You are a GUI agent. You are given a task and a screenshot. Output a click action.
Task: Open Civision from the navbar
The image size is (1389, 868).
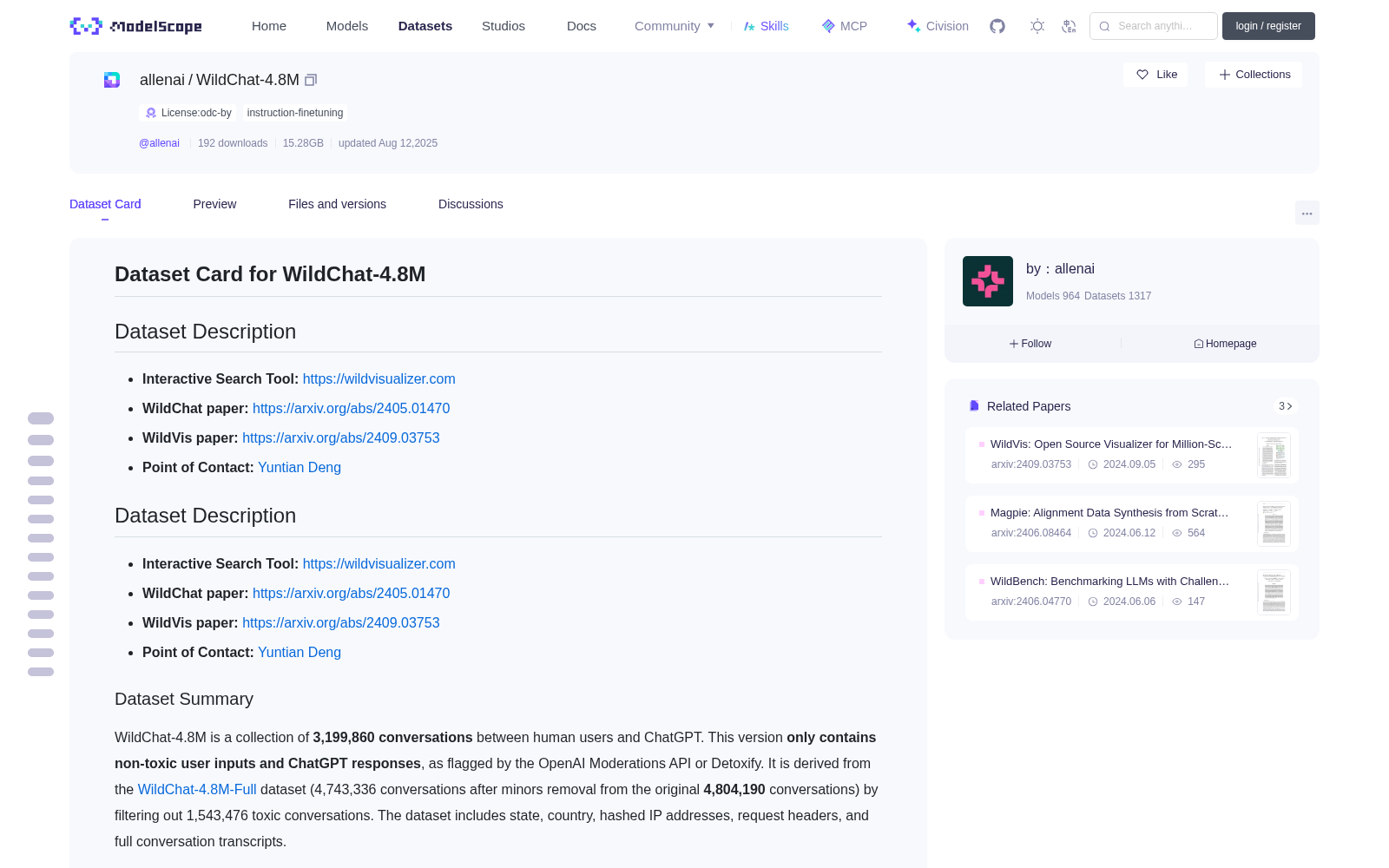point(938,26)
